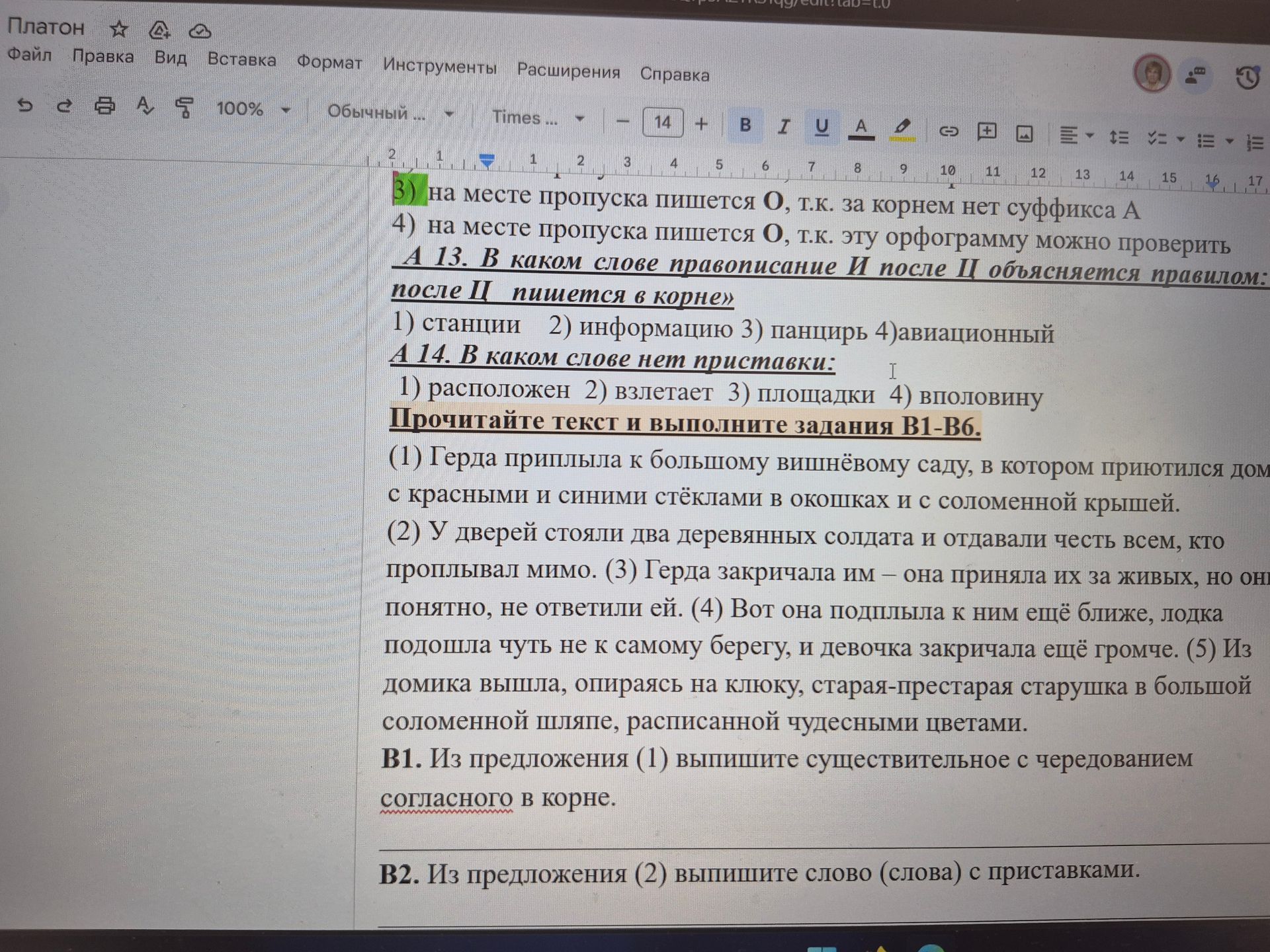Screen dimensions: 1270x952
Task: Click the word панцирь in A13
Action: tap(818, 331)
